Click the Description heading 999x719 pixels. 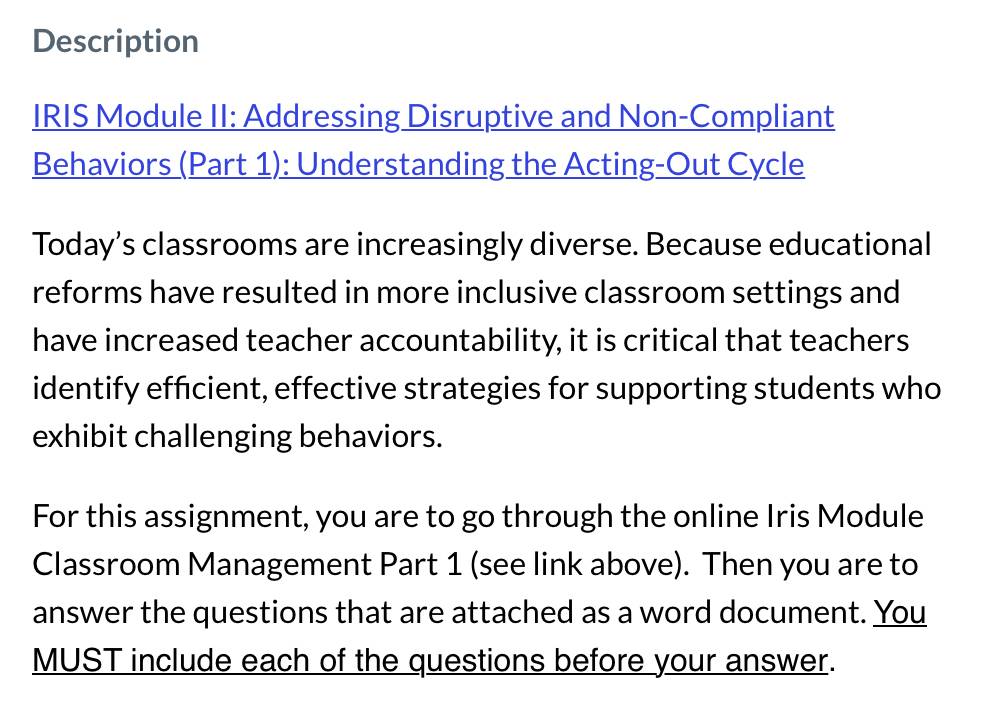pos(115,41)
